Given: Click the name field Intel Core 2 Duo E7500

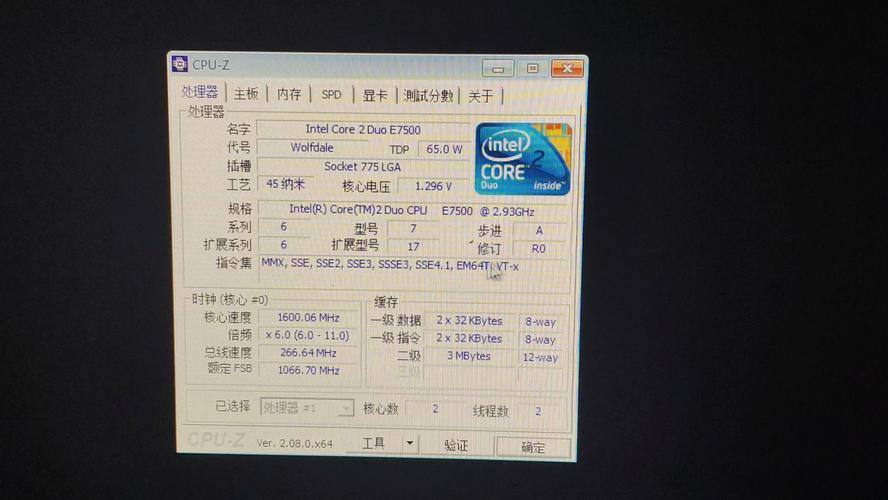Looking at the screenshot, I should 363,129.
